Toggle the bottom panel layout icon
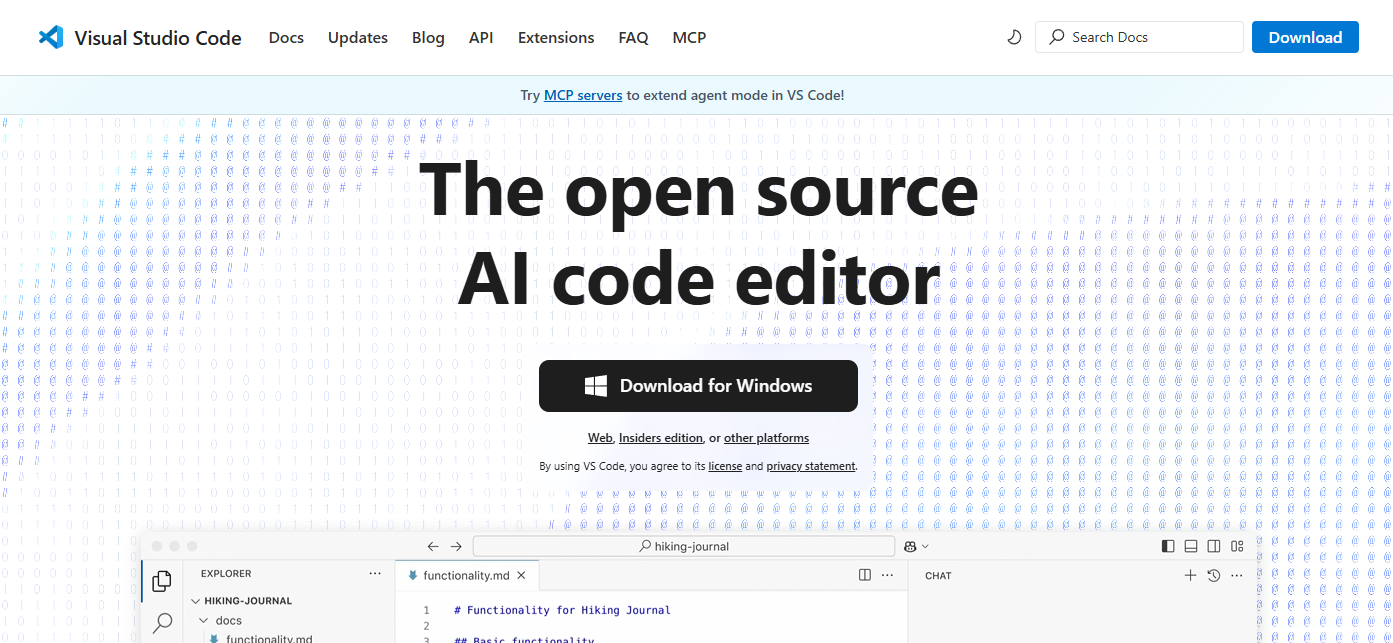The height and width of the screenshot is (643, 1393). point(1191,546)
